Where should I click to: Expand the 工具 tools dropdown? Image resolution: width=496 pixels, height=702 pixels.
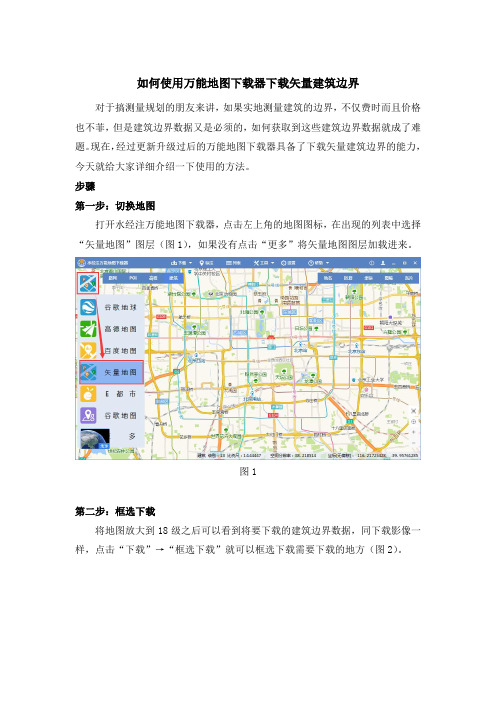(x=264, y=263)
